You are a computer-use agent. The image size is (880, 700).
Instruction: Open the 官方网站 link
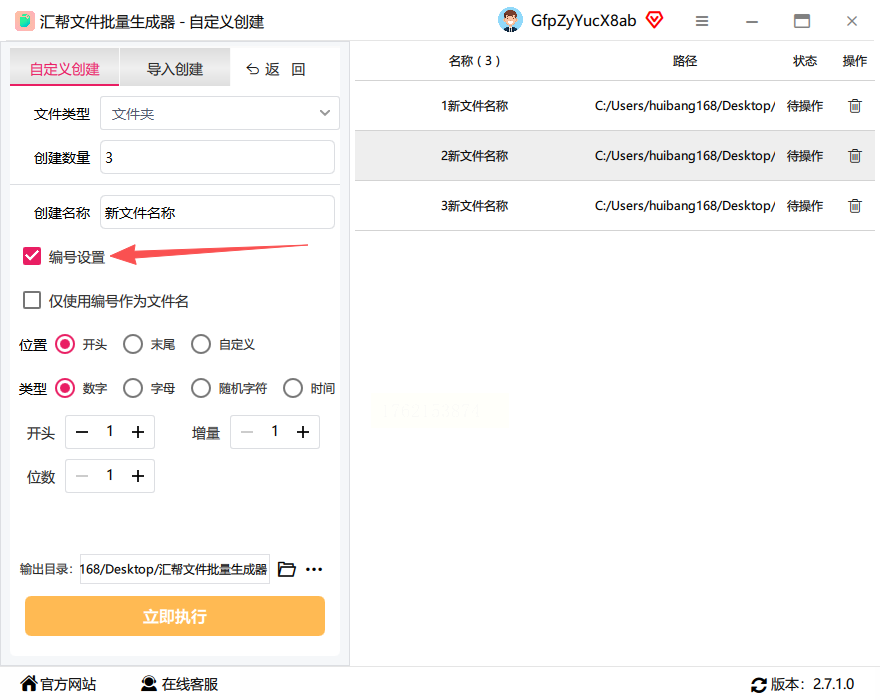[58, 684]
